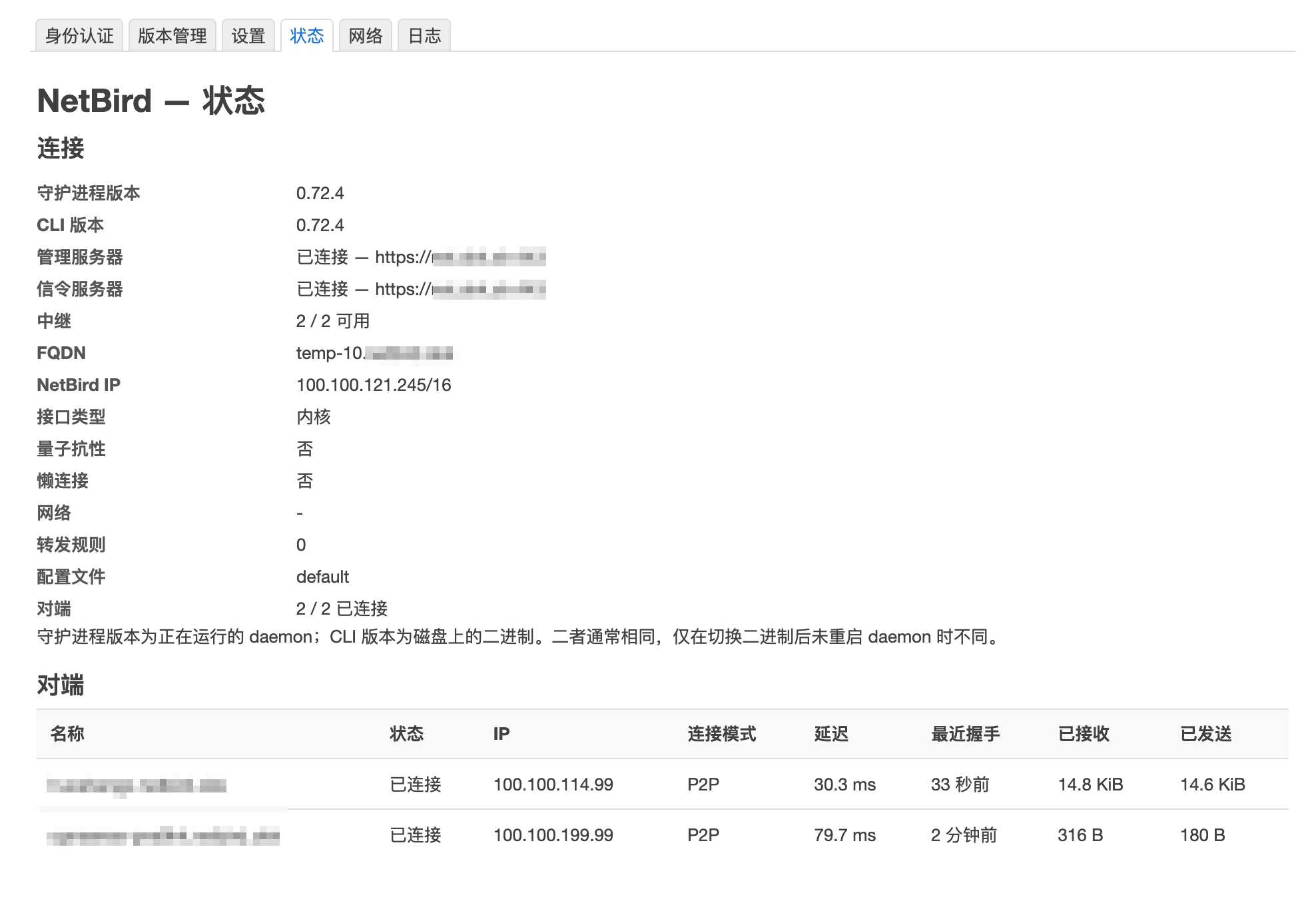This screenshot has width=1316, height=915.
Task: Select the CLI 版本 value 0.72.4
Action: coord(320,225)
